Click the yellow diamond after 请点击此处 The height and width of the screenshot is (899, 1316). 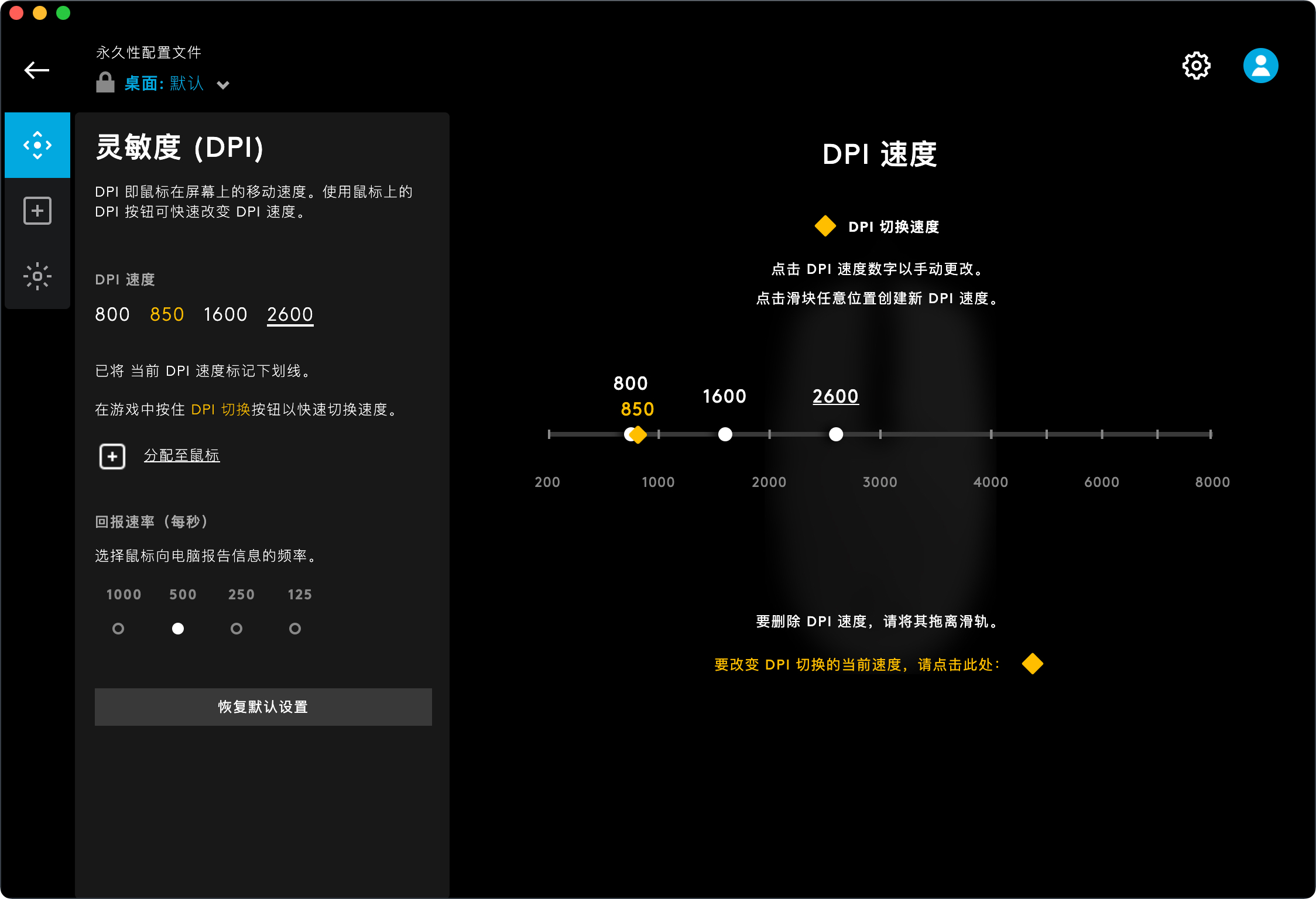pyautogui.click(x=1032, y=664)
